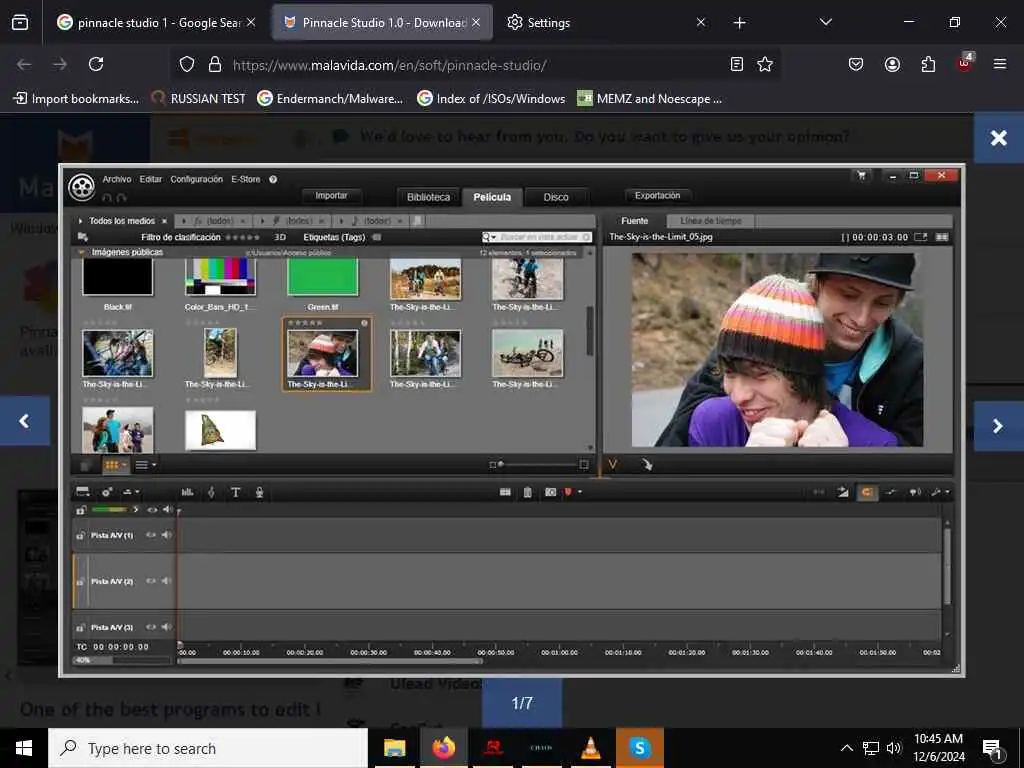Open the Endermanch/Malware bookmark
The height and width of the screenshot is (768, 1024).
[330, 99]
